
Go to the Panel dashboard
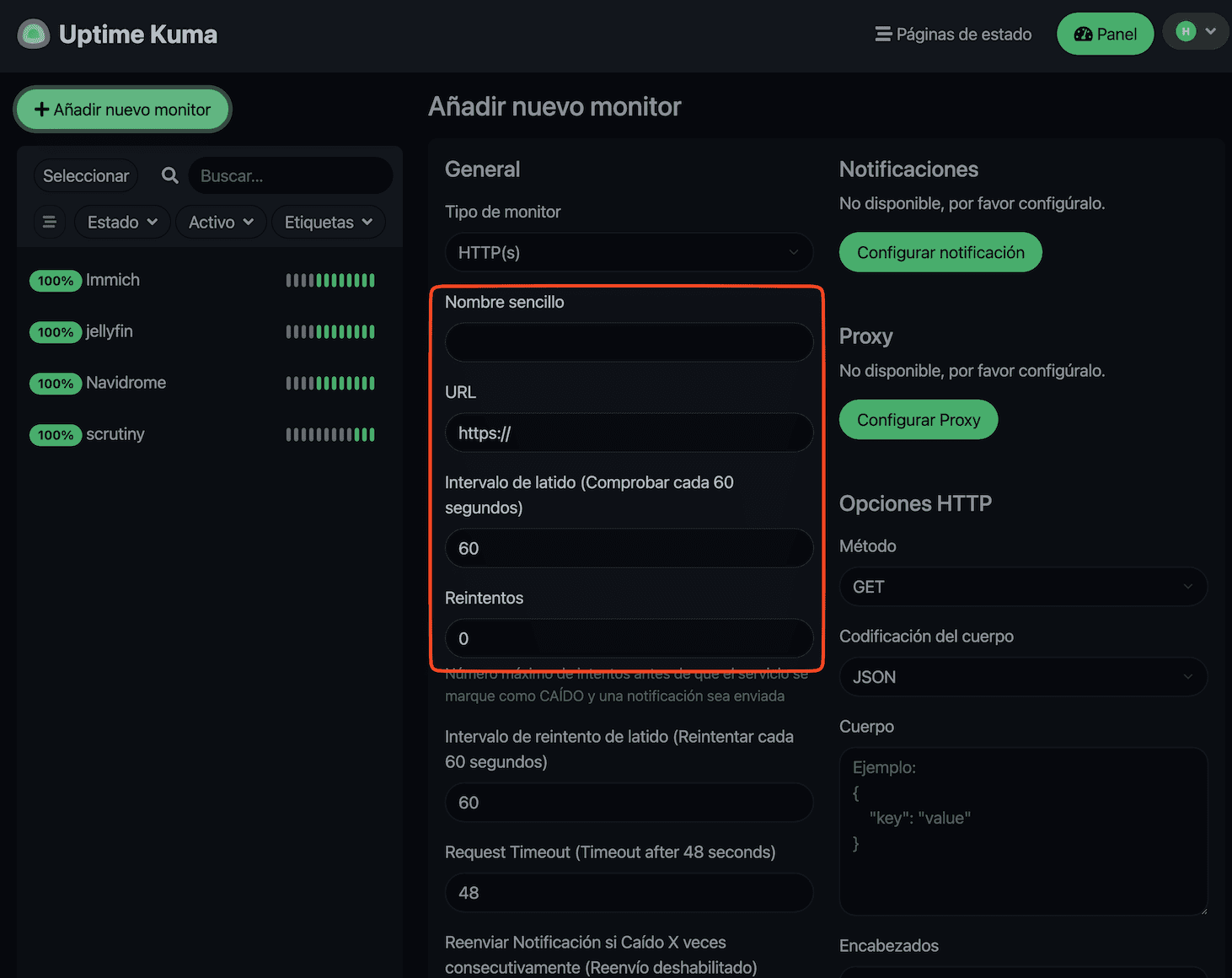[1105, 35]
